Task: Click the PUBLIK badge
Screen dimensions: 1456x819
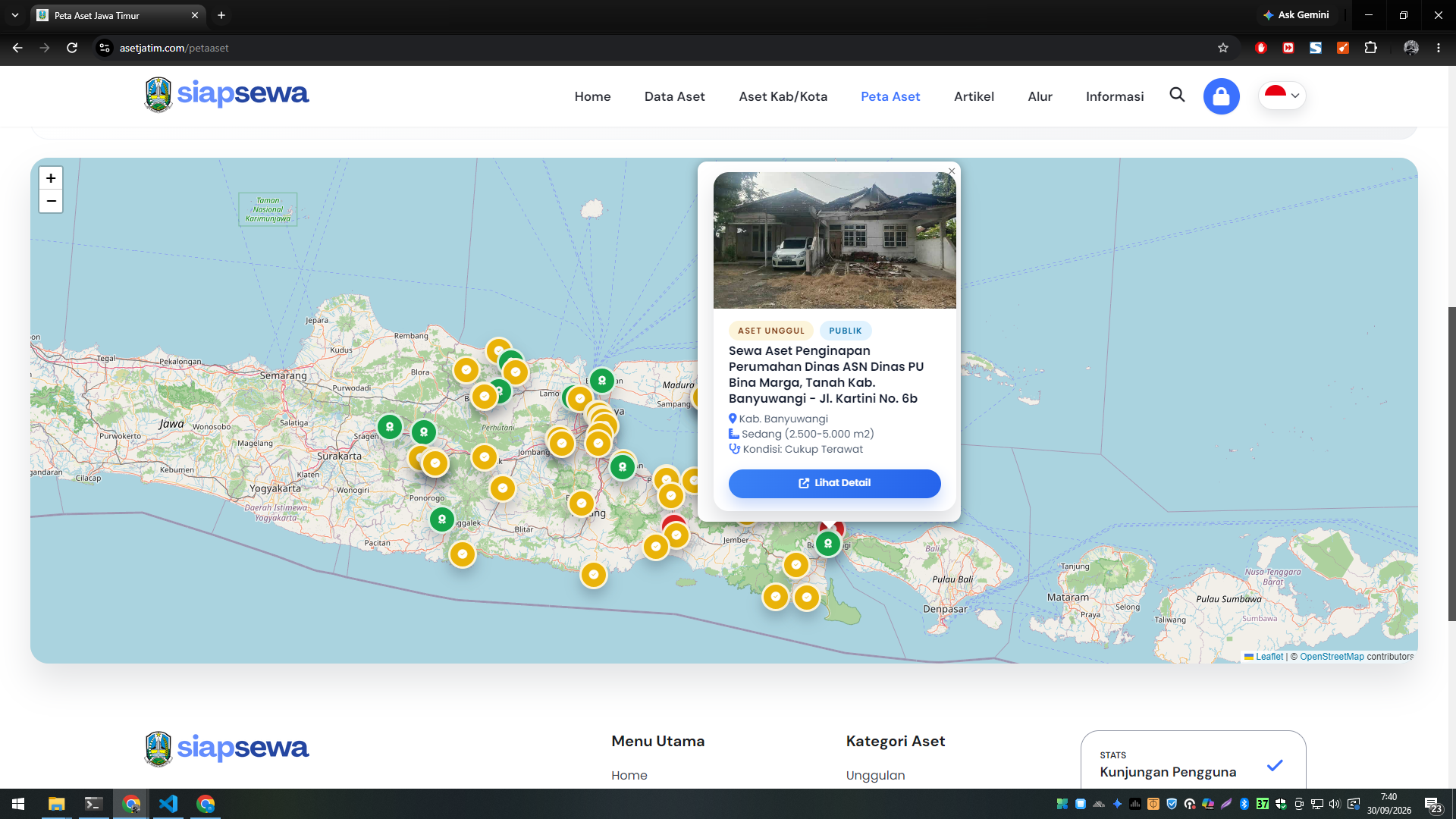Action: 846,331
